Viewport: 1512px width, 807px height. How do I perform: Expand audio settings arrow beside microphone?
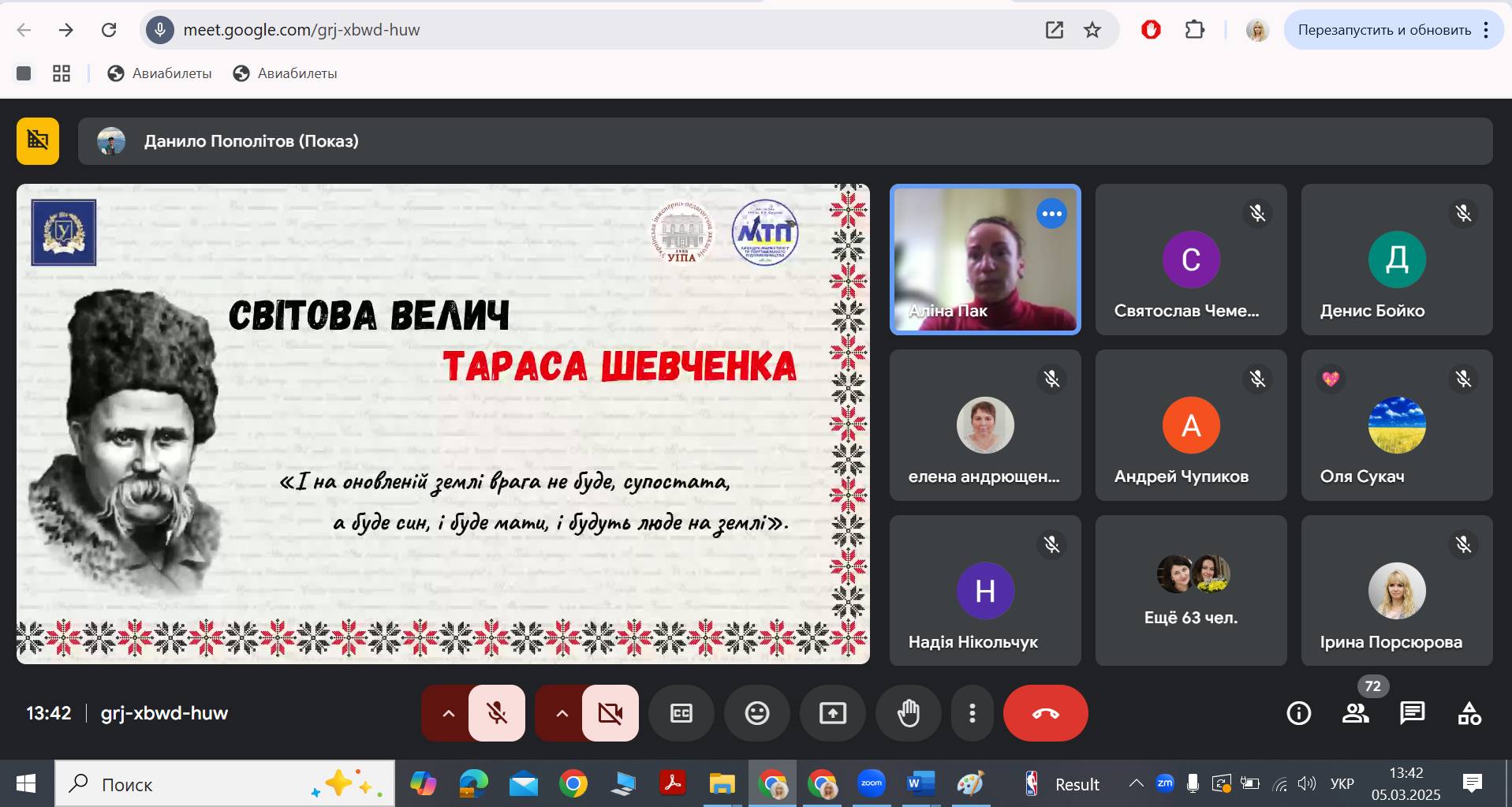448,713
